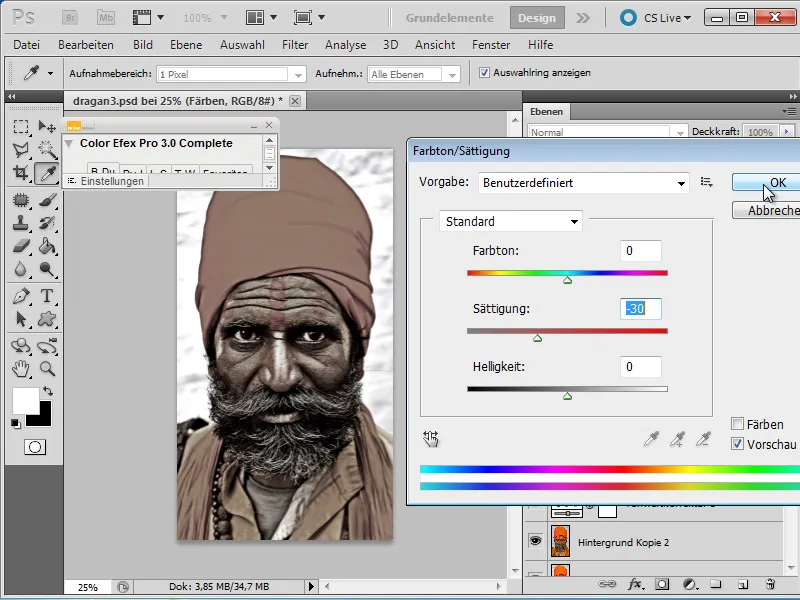Toggle the Vorschau checkbox
800x600 pixels.
pos(737,444)
